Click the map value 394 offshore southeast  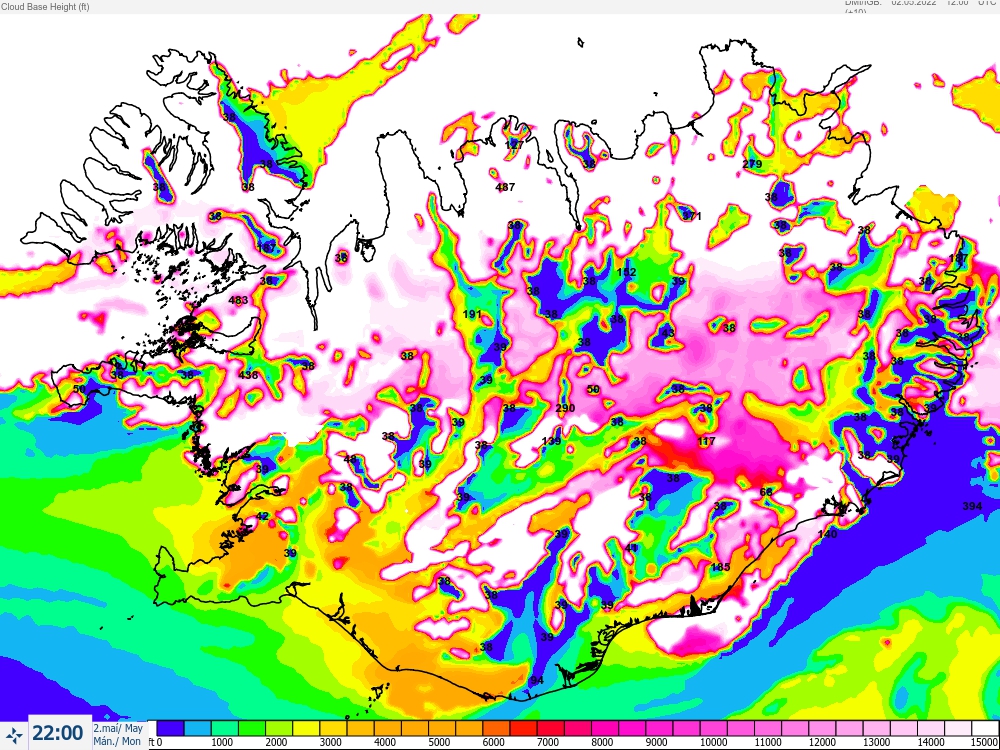tap(973, 506)
